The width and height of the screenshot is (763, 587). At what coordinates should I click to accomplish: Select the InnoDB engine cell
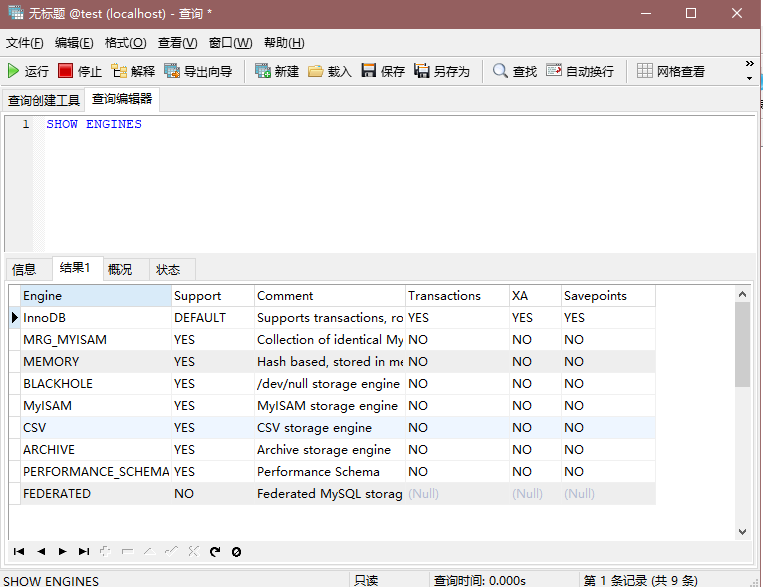[x=96, y=317]
